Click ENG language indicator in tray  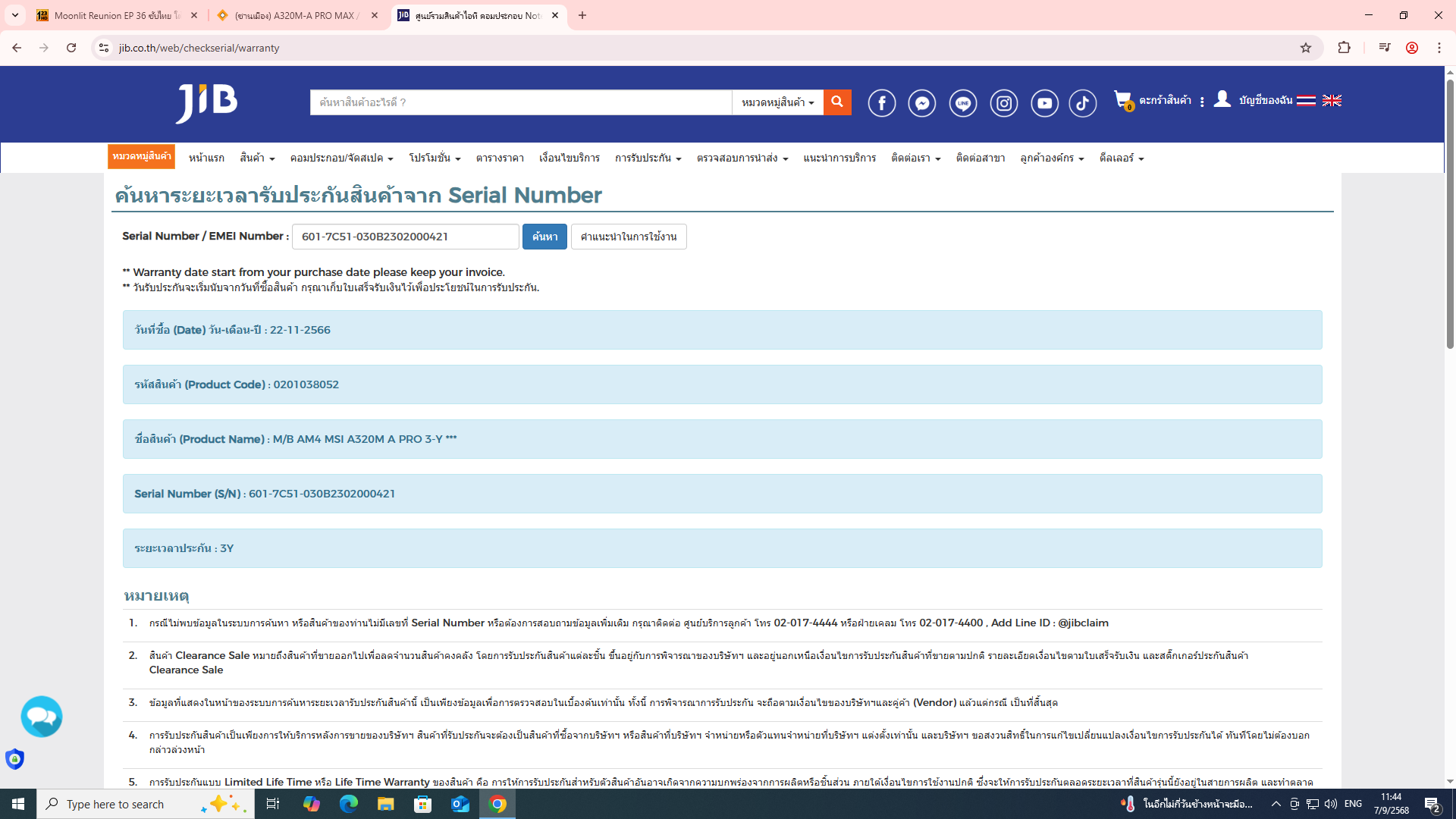click(1353, 804)
